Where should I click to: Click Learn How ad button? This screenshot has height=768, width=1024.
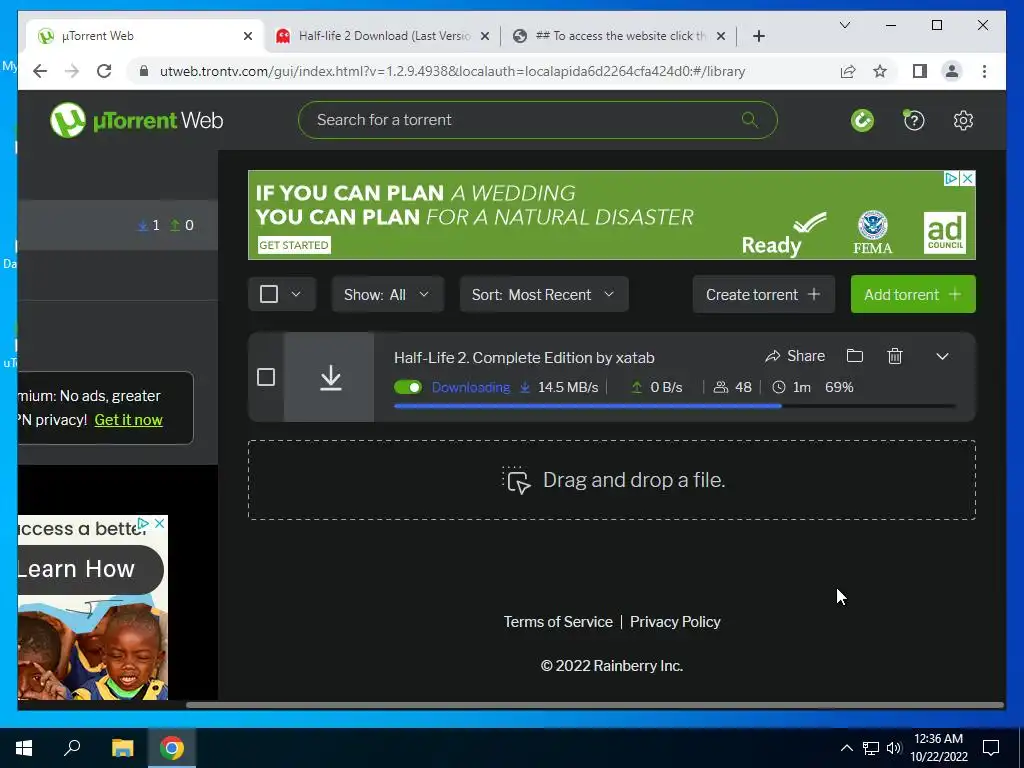(90, 569)
